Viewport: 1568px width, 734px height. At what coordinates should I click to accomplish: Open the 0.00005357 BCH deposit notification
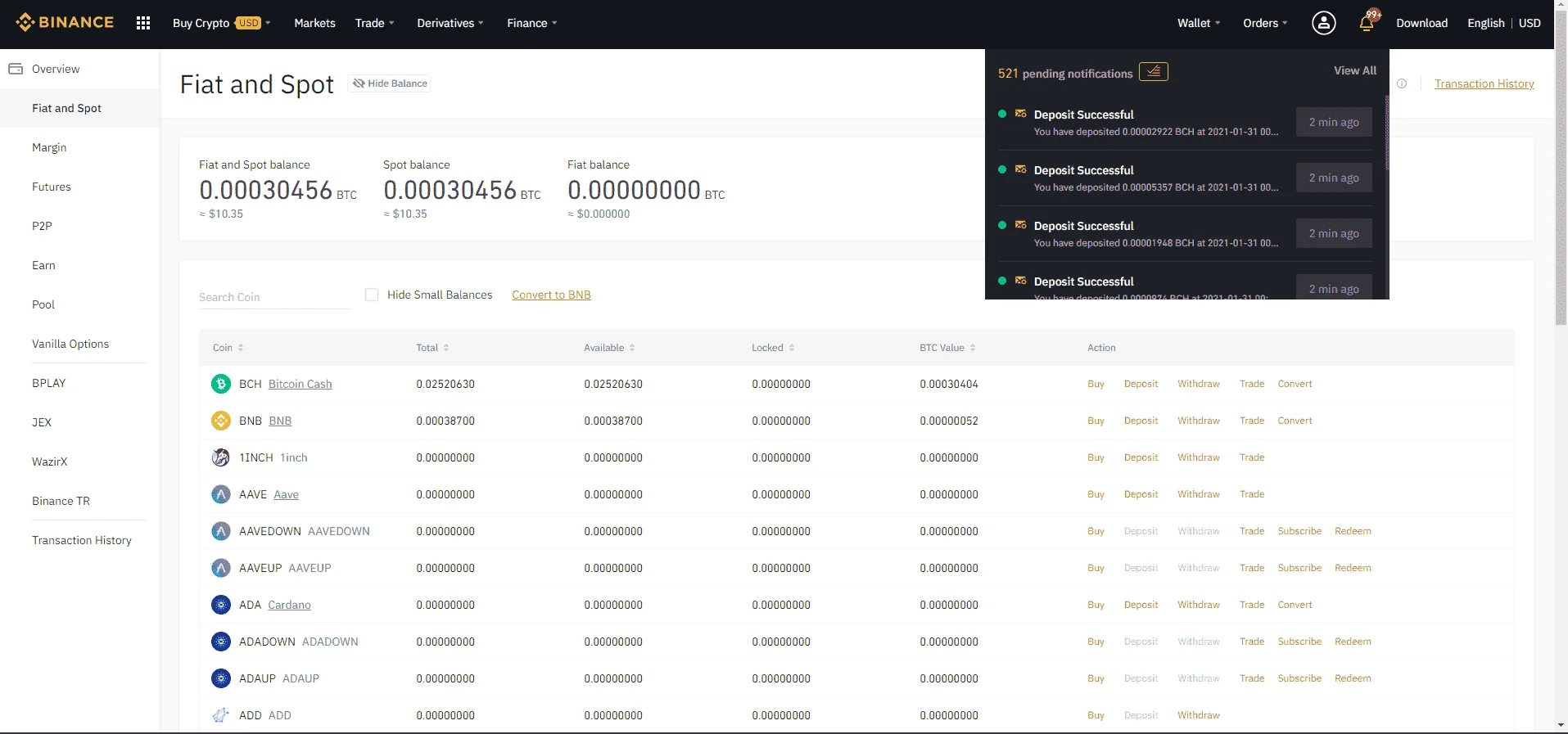pyautogui.click(x=1184, y=178)
